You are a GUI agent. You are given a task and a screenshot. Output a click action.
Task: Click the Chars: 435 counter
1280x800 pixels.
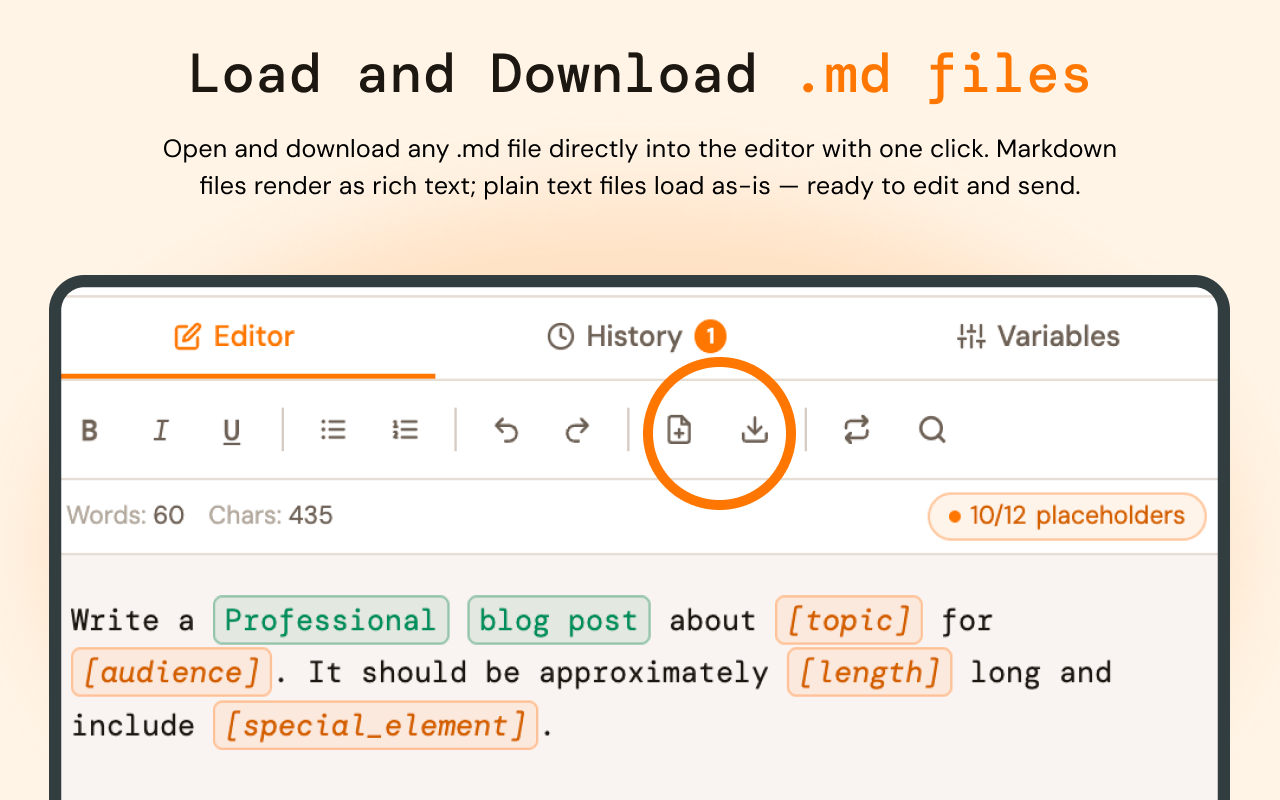(271, 516)
